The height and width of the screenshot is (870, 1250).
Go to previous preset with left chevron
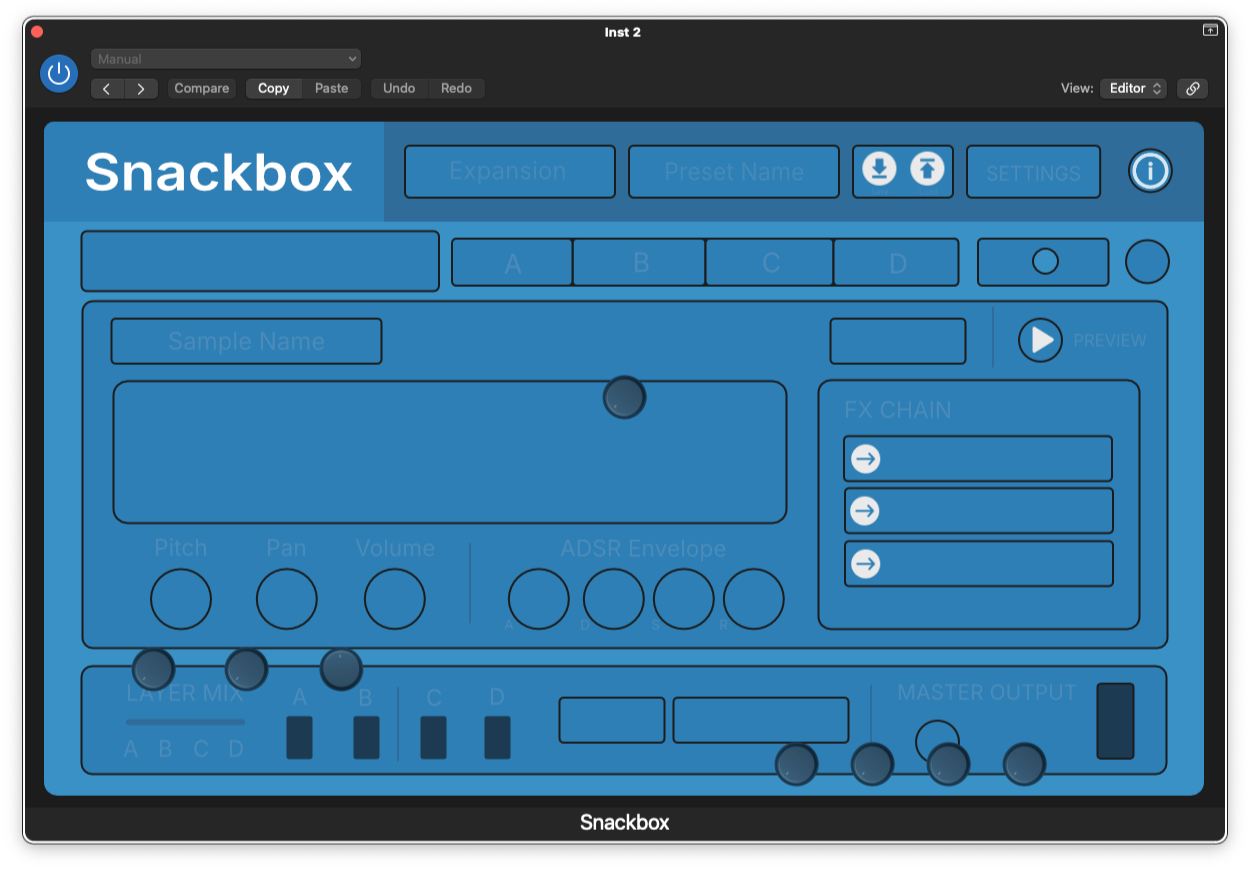pos(107,89)
